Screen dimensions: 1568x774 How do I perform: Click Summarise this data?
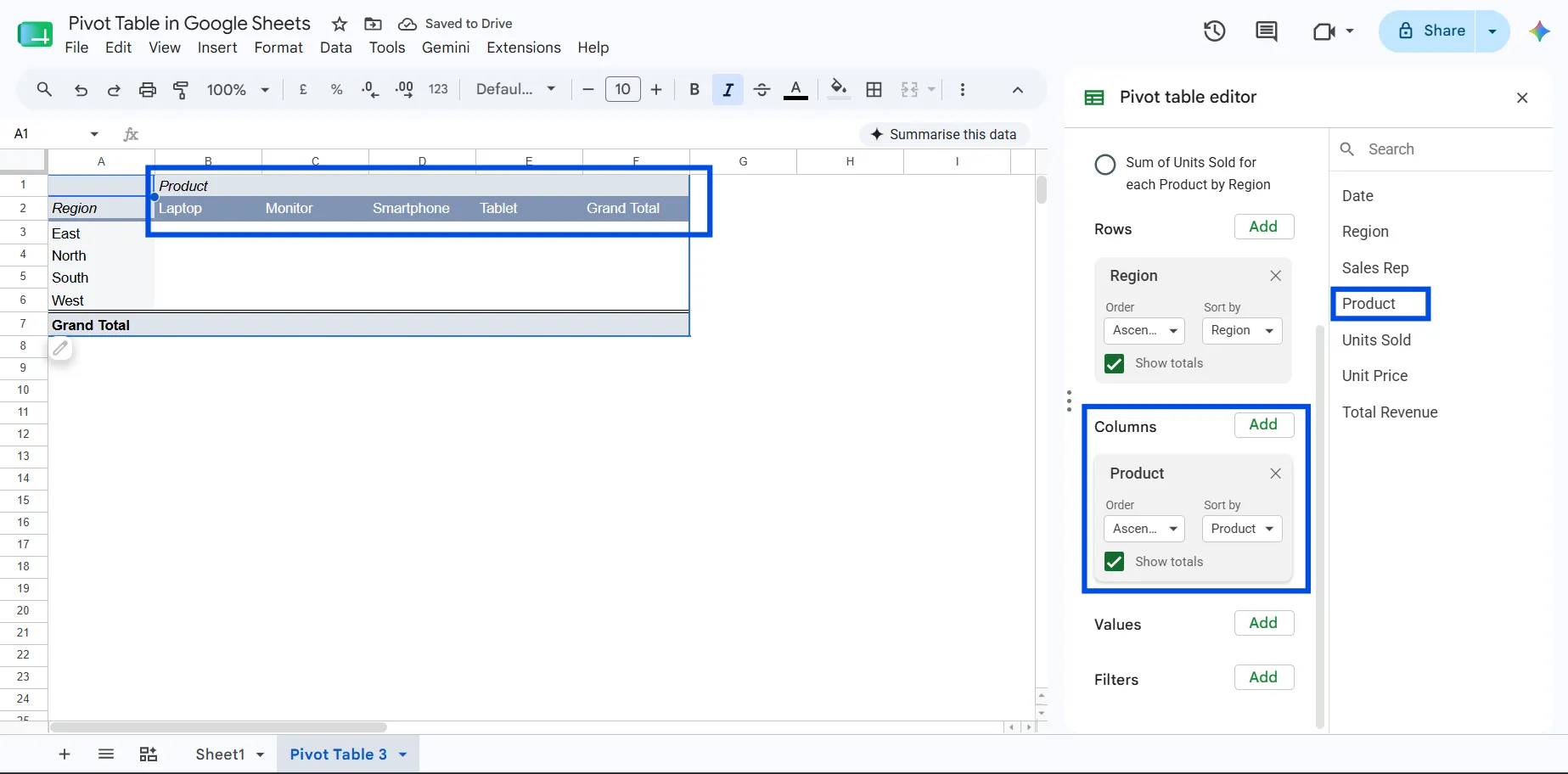(x=944, y=134)
